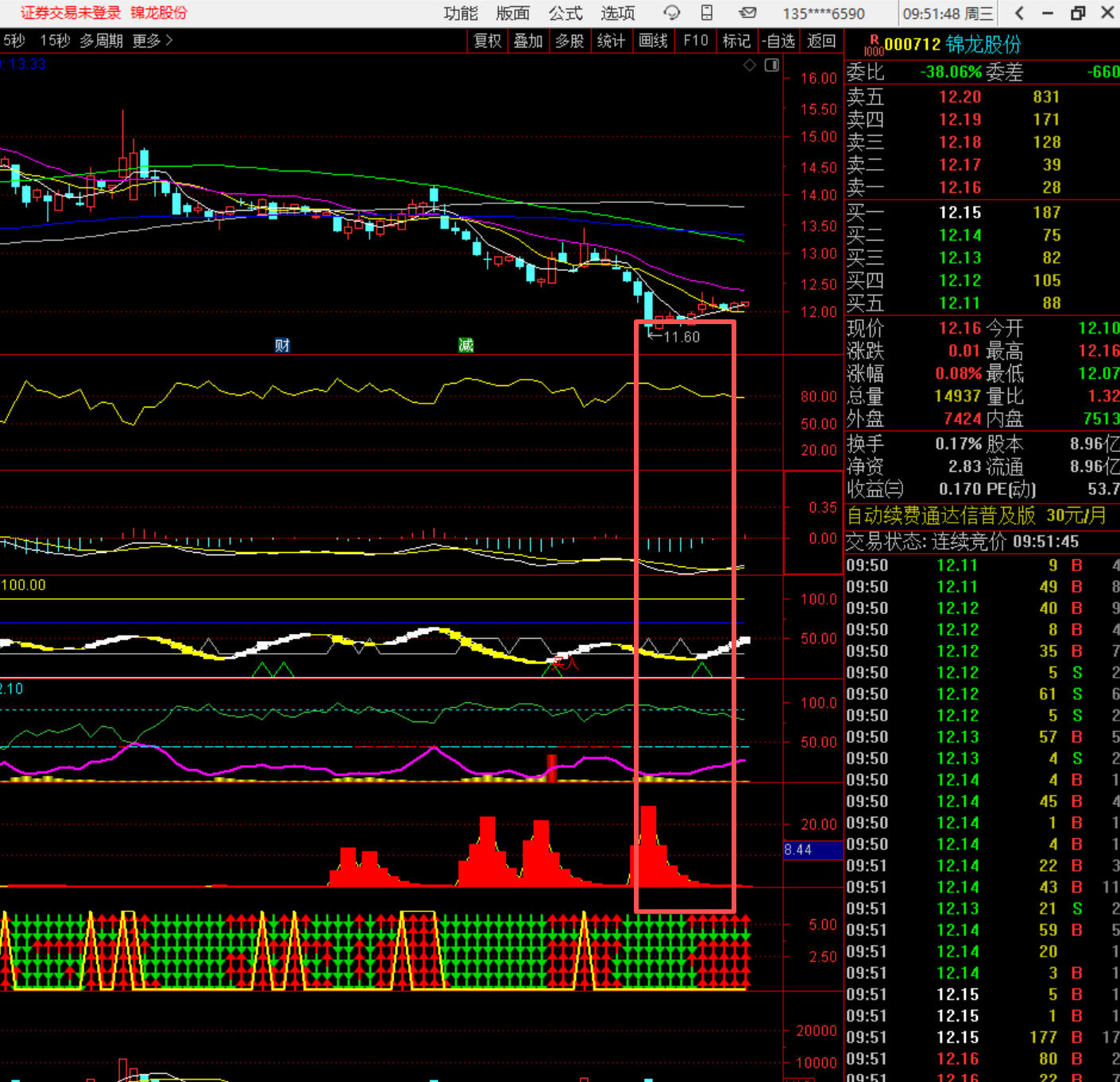Click the 现价 value 12.16
1120x1082 pixels.
960,328
